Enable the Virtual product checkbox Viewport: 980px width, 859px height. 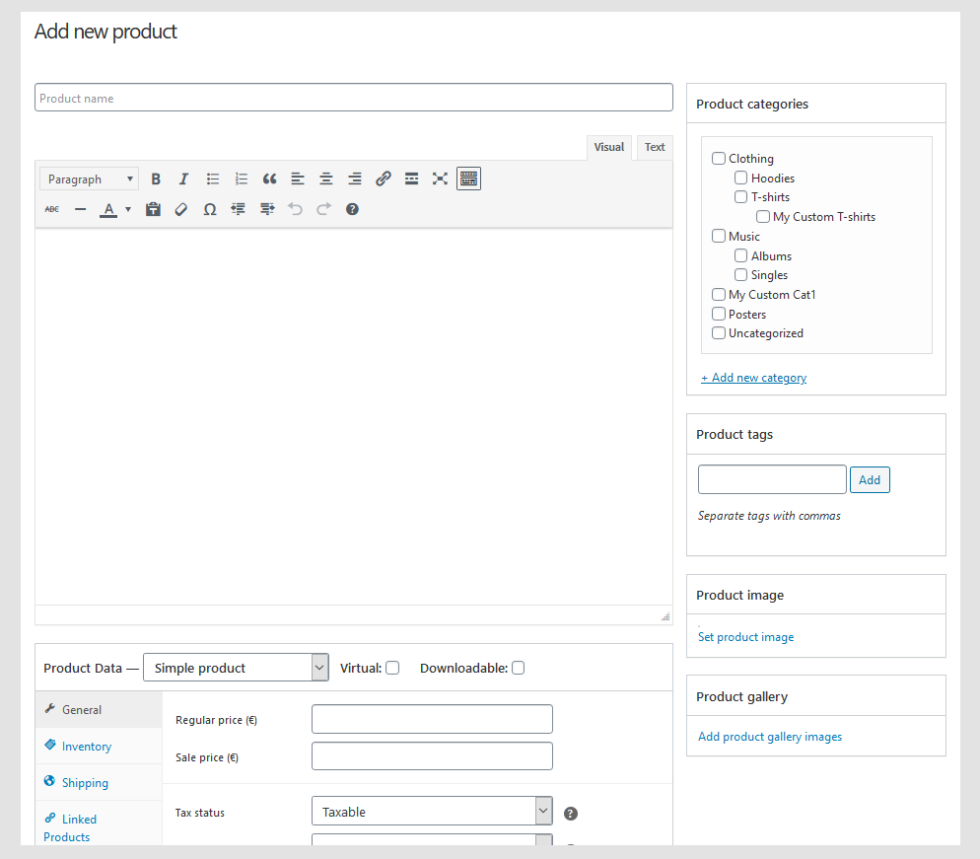pyautogui.click(x=392, y=668)
